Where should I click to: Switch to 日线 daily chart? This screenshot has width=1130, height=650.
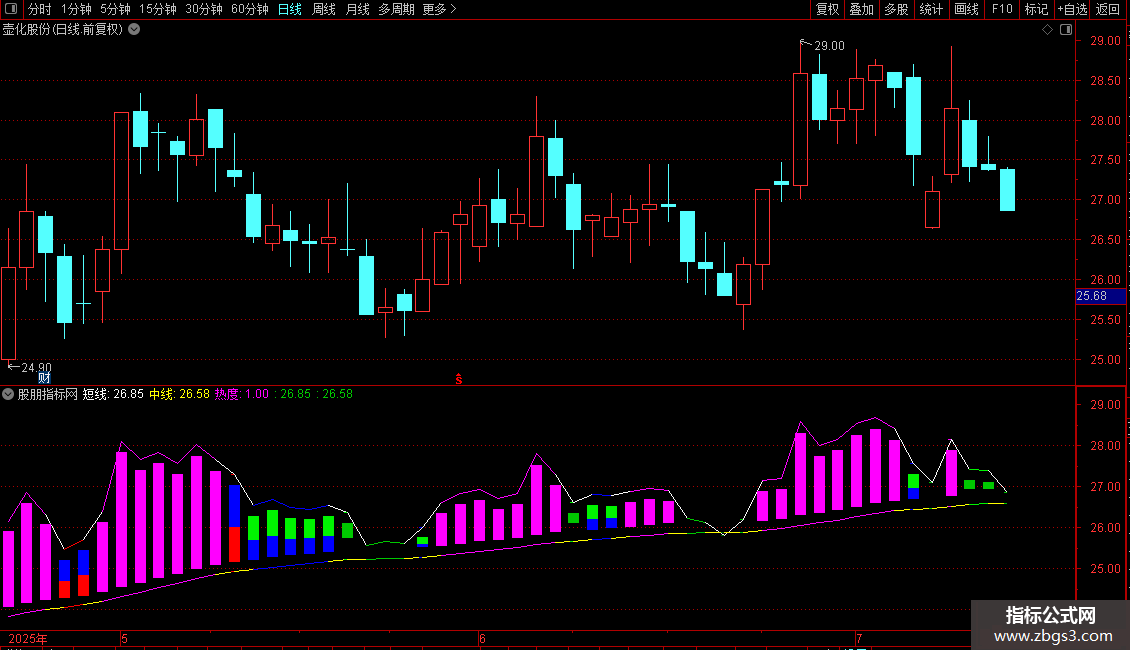pyautogui.click(x=290, y=9)
